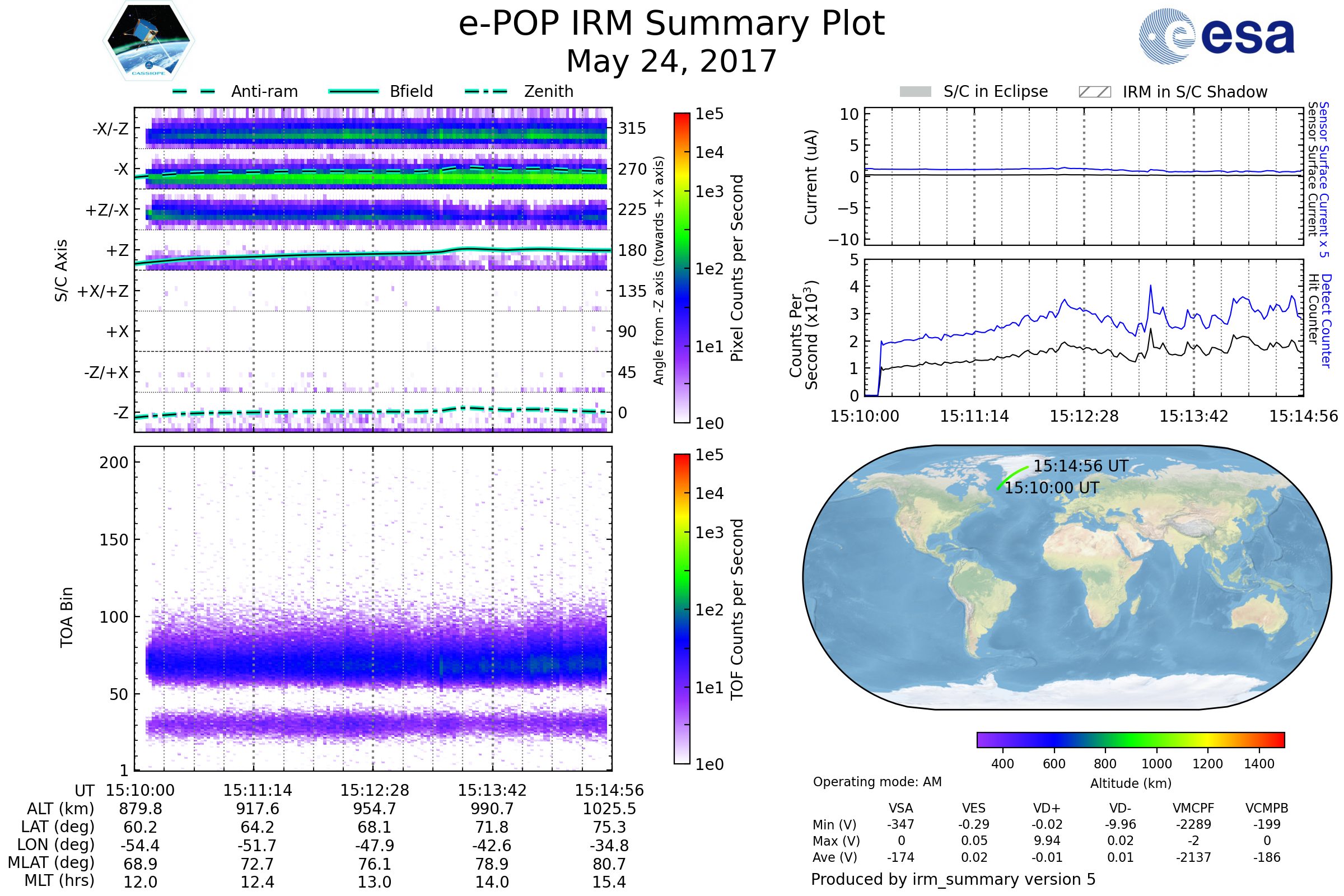Click the Produced by irm_summary version 5 text
Viewport: 1344px width, 896px height.
tap(953, 879)
